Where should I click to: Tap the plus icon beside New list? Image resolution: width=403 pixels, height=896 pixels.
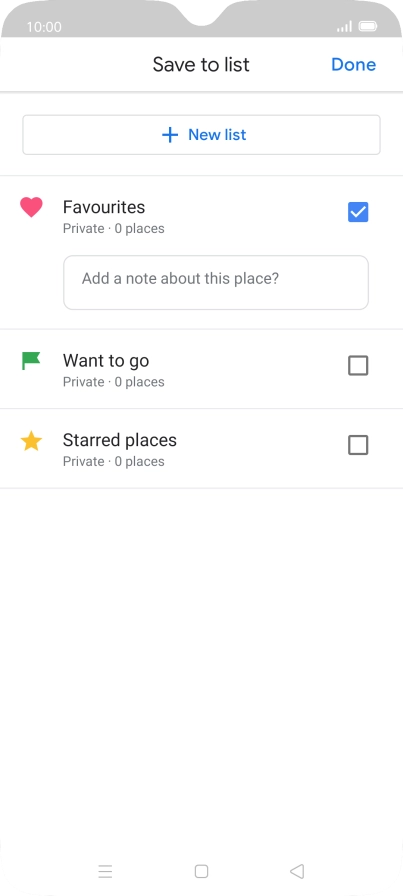coord(170,135)
